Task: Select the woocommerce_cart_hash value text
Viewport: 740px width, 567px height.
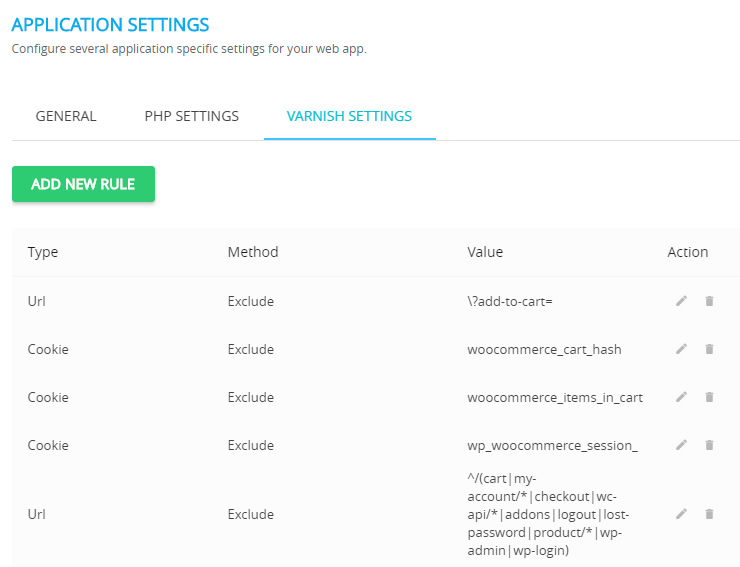Action: click(544, 349)
